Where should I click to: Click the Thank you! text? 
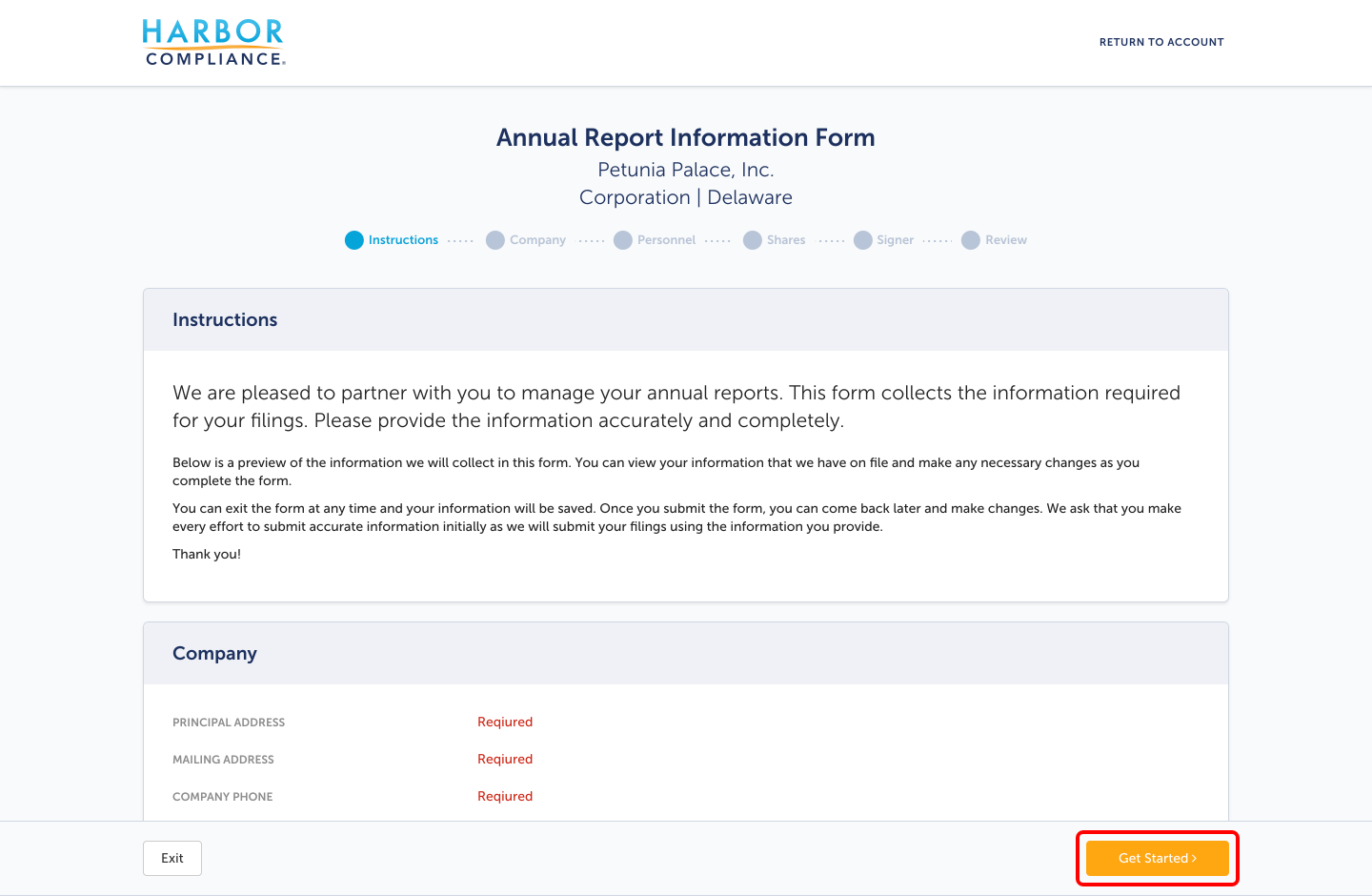tap(207, 554)
